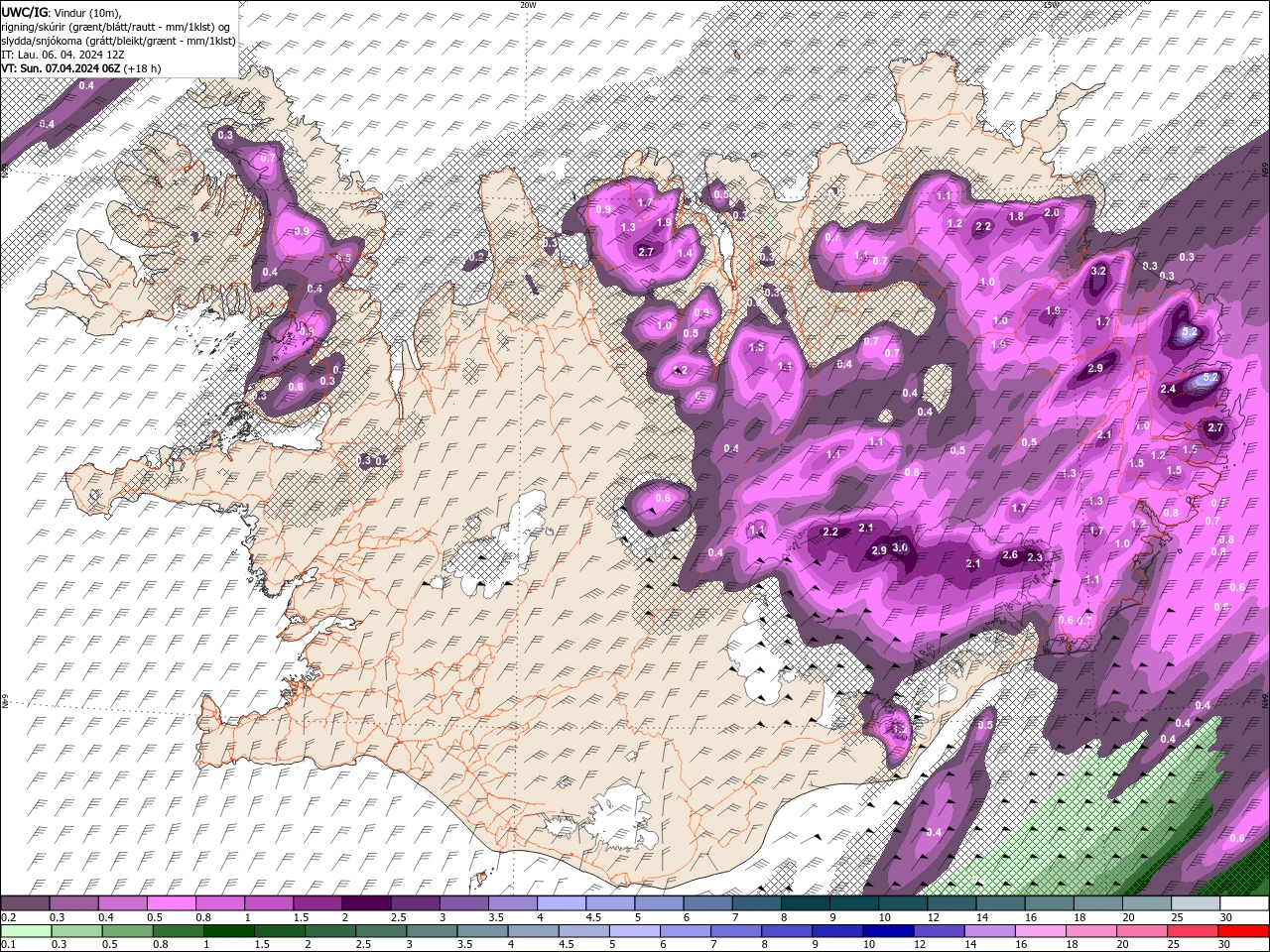Pick the light lavender 4 swatch in the snow scale
Screen dimensions: 1270x952
(561, 903)
